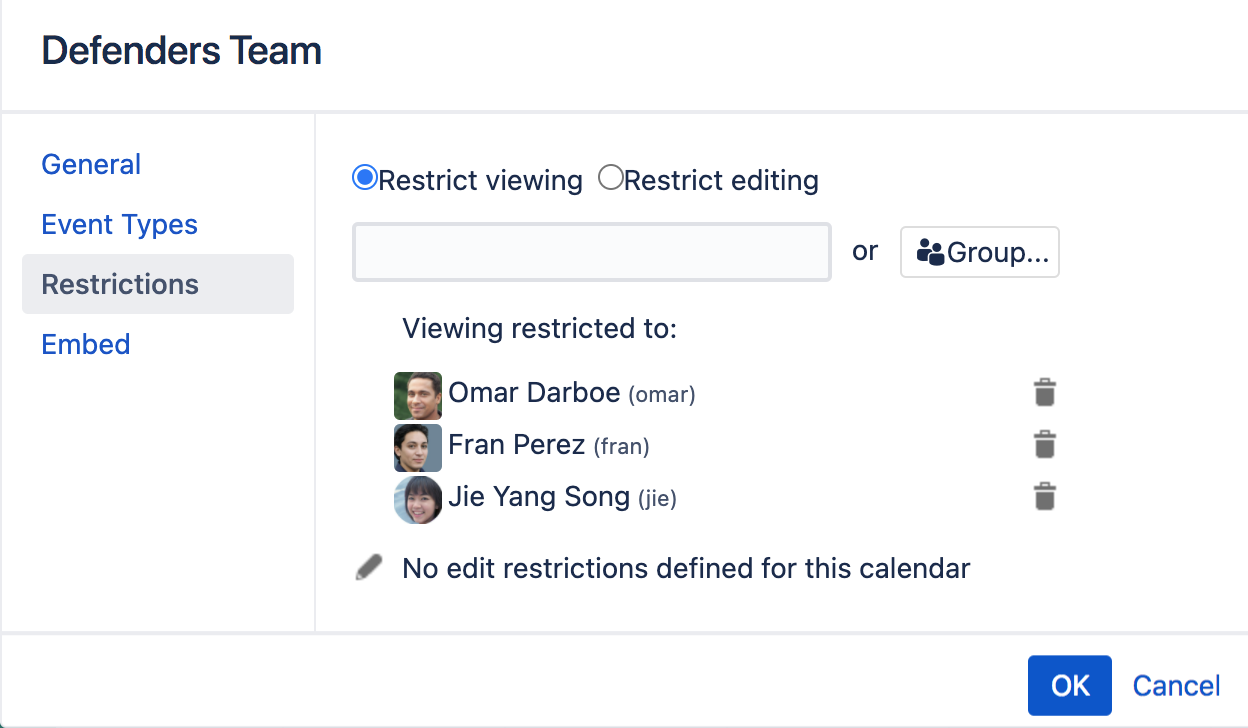Open the General settings tab
Image resolution: width=1248 pixels, height=728 pixels.
point(91,164)
